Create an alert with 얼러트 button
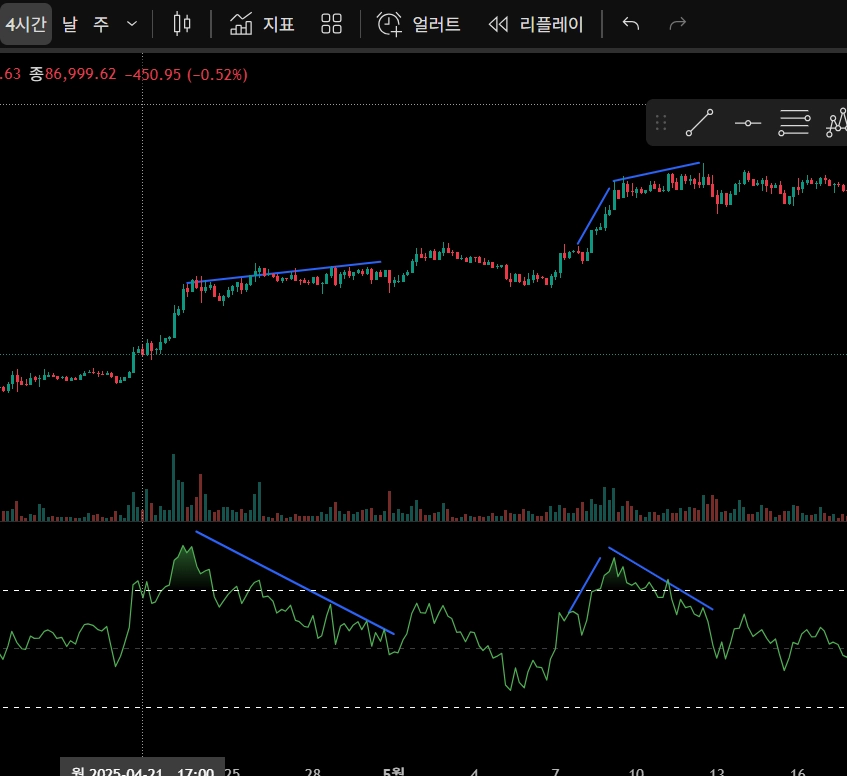The image size is (847, 776). pos(419,24)
